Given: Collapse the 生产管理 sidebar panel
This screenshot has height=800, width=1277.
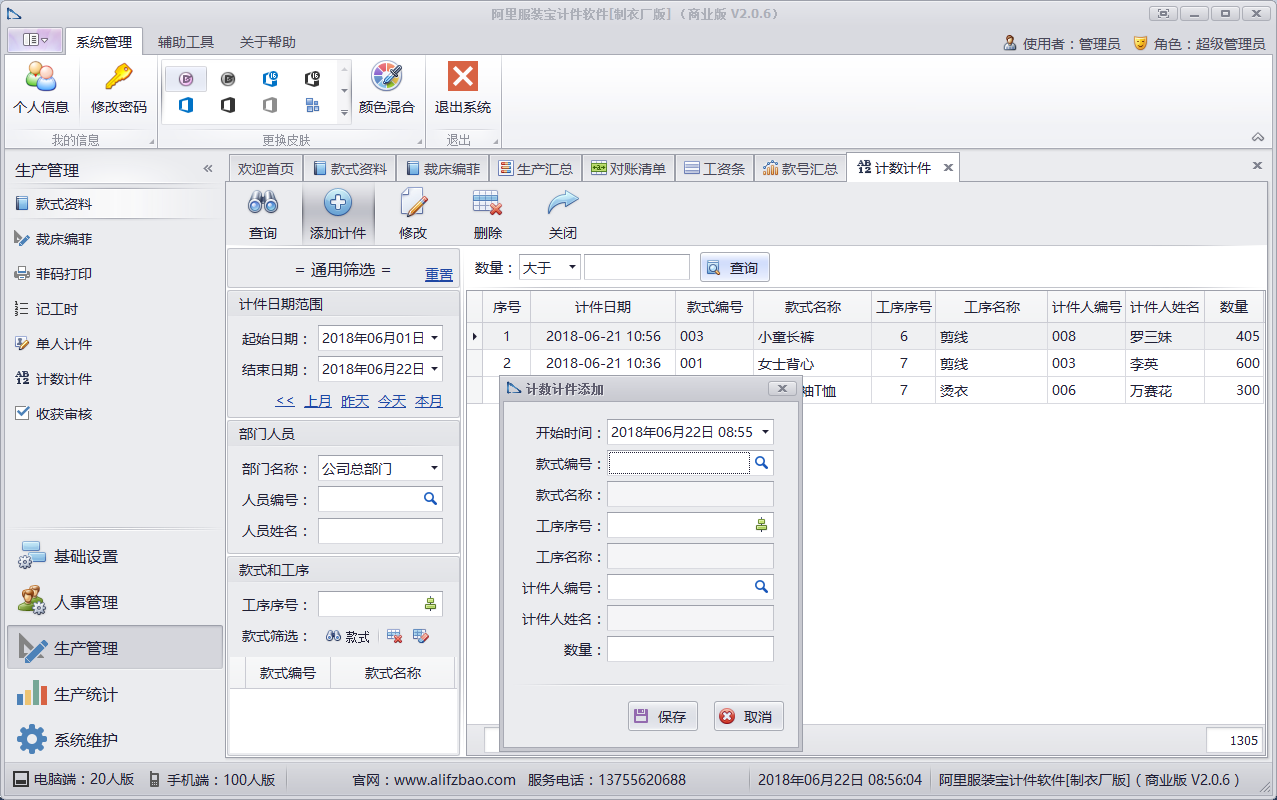Looking at the screenshot, I should point(208,169).
